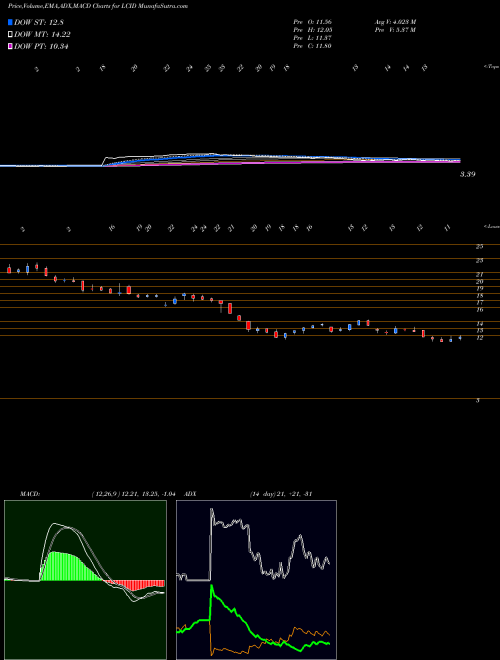Click the 21 price axis label
This screenshot has width=500, height=660.
(479, 275)
